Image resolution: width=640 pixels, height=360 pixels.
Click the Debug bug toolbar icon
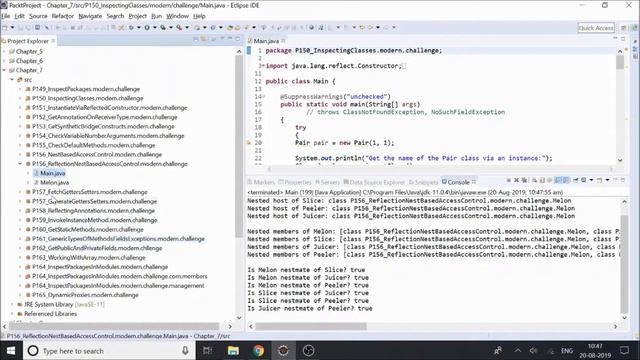(131, 27)
